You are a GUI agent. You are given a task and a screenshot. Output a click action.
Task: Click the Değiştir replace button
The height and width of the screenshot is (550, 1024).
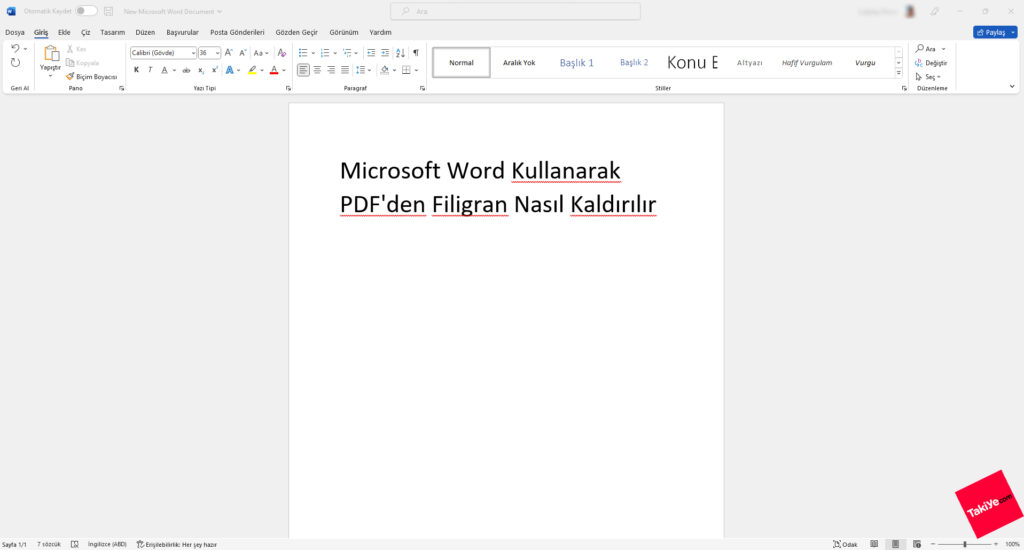(x=931, y=63)
